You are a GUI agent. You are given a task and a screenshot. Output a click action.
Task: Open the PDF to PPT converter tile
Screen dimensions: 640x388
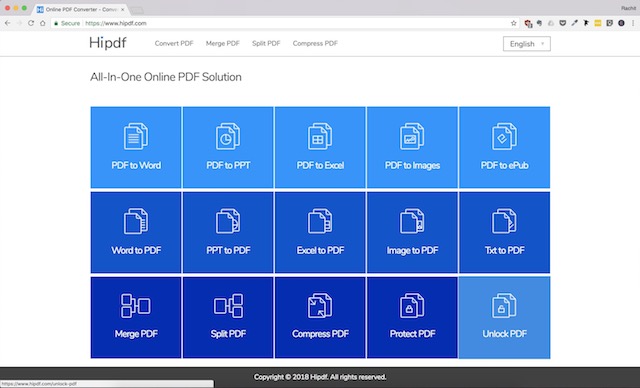click(x=228, y=147)
